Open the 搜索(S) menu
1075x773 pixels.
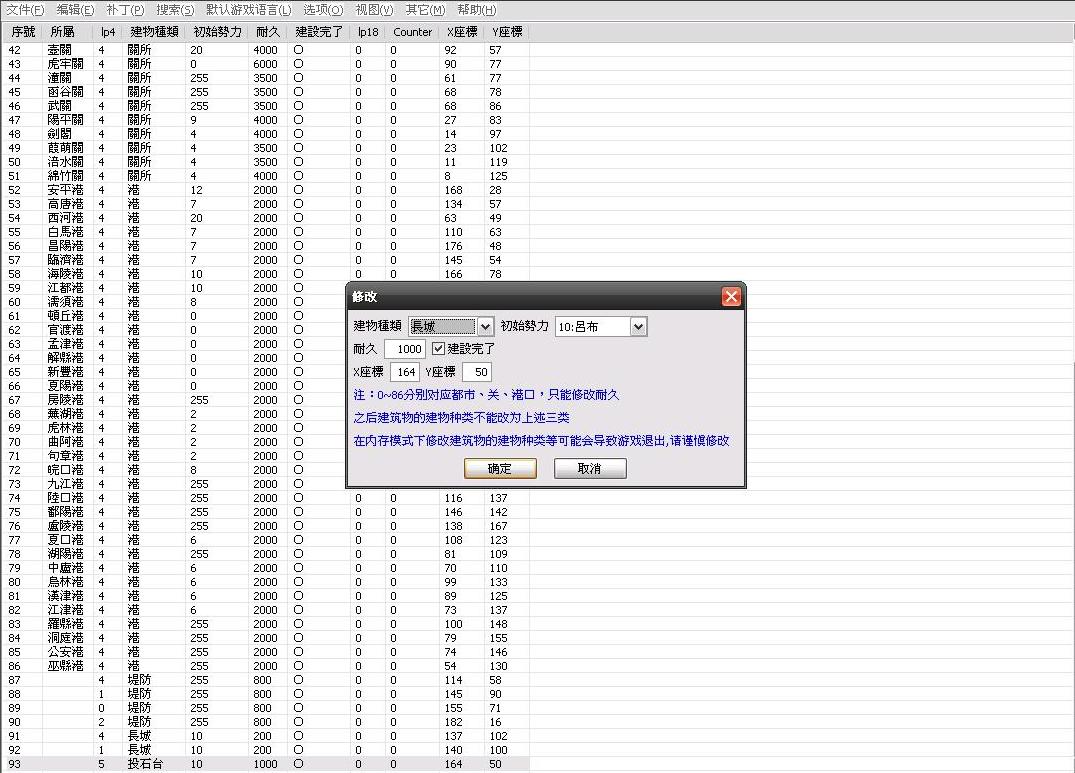175,10
